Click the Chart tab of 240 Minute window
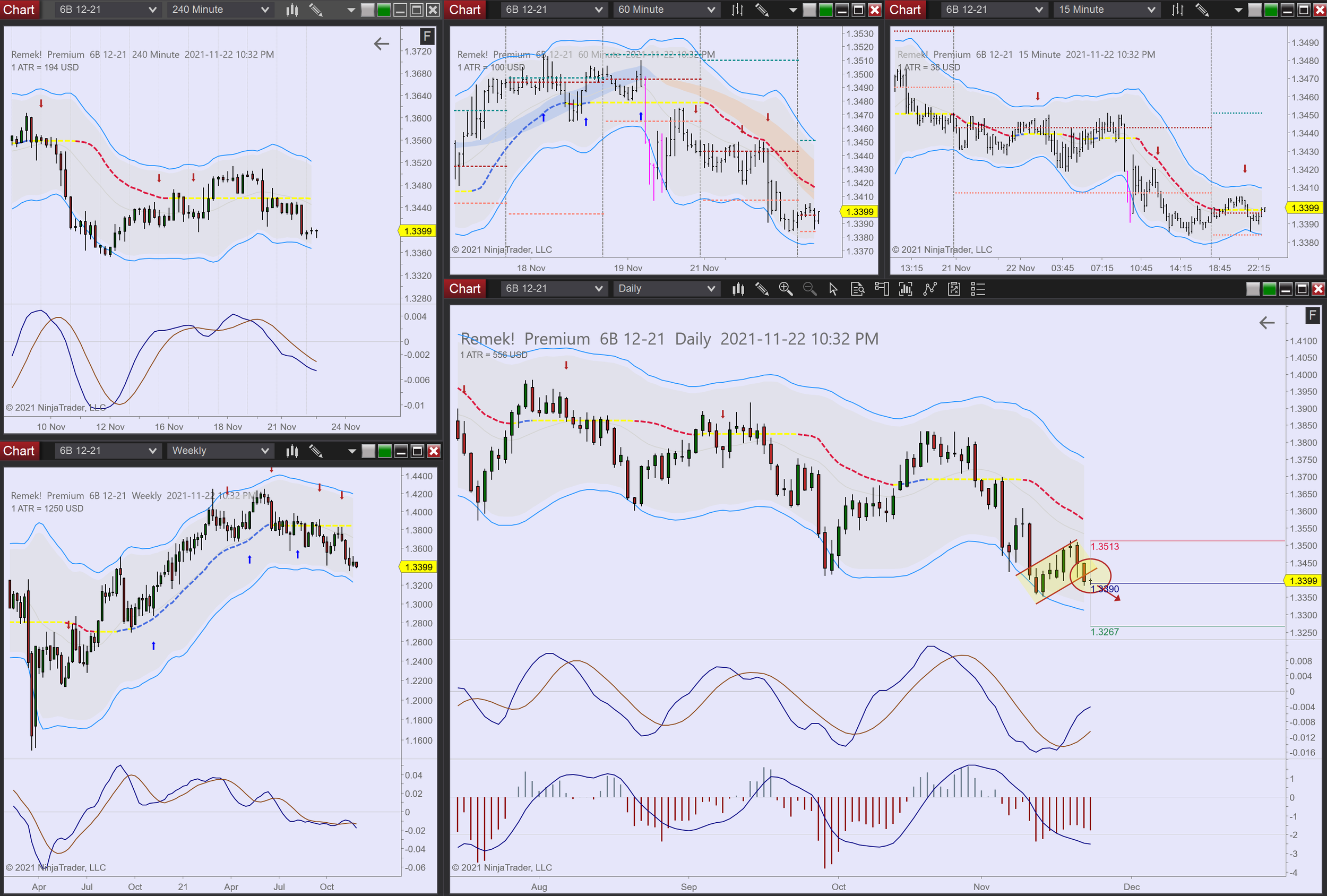Viewport: 1327px width, 896px height. coord(20,10)
